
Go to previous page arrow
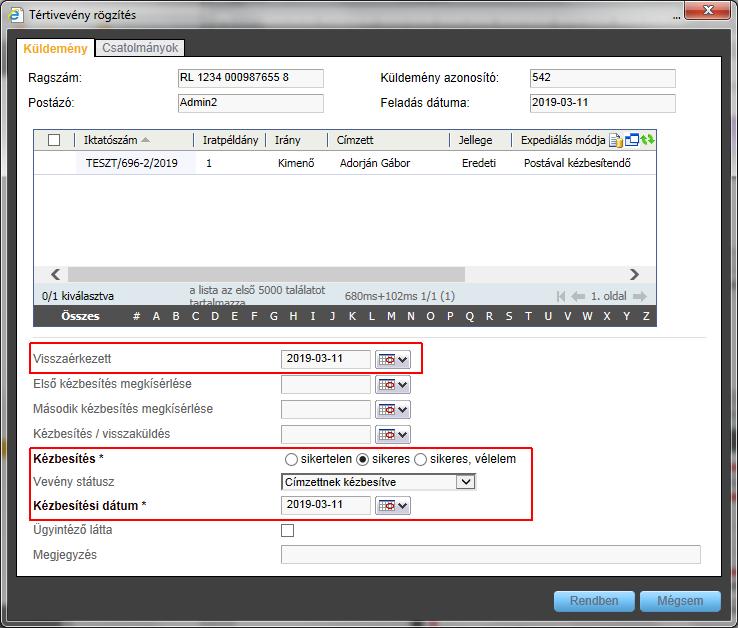tap(578, 296)
